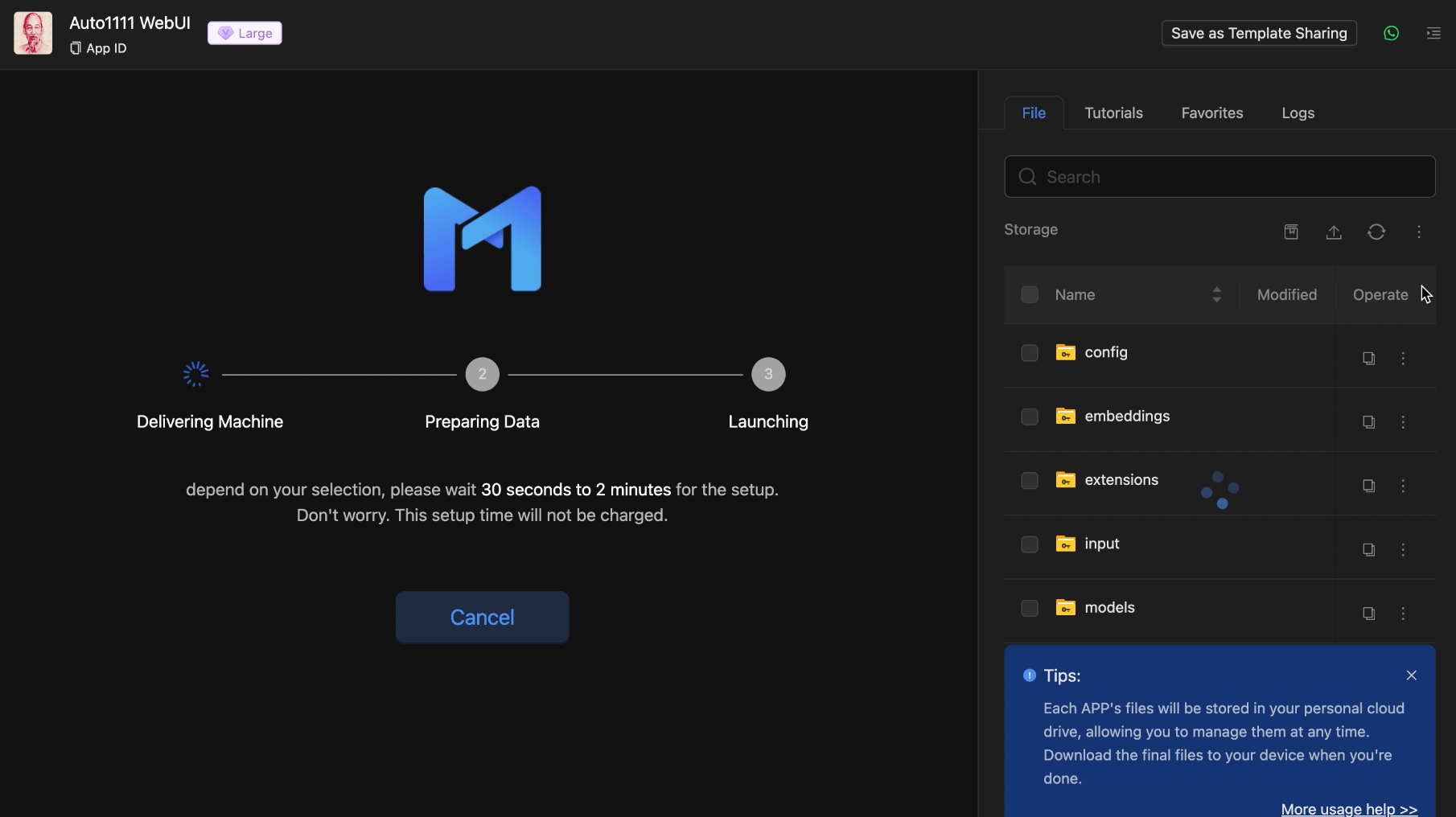Refresh the storage file list
The height and width of the screenshot is (817, 1456).
(x=1376, y=232)
